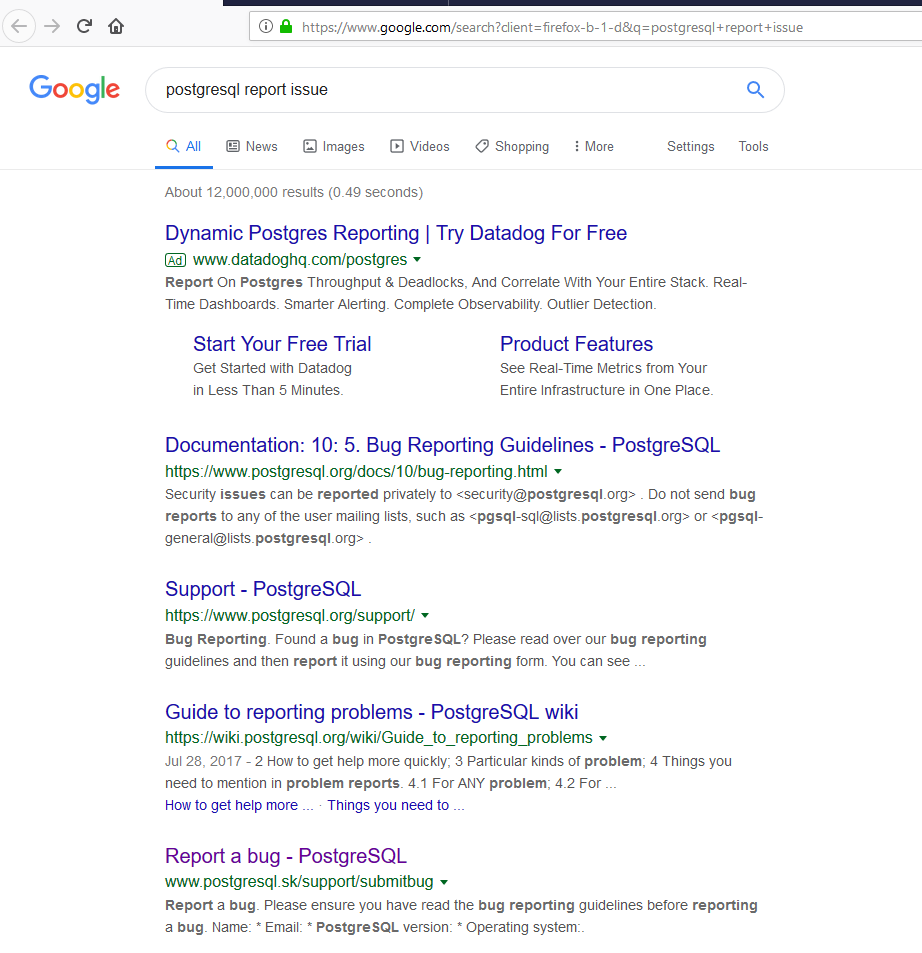
Task: Click the blue magnifier search button
Action: pyautogui.click(x=755, y=90)
